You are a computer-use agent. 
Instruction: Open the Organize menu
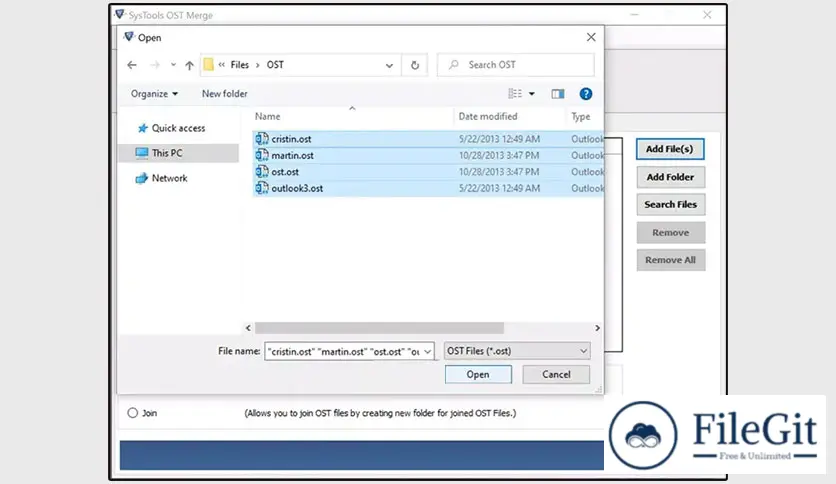[154, 94]
